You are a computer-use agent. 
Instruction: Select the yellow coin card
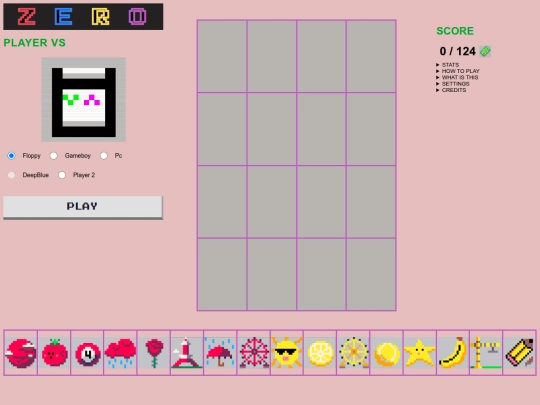(386, 353)
